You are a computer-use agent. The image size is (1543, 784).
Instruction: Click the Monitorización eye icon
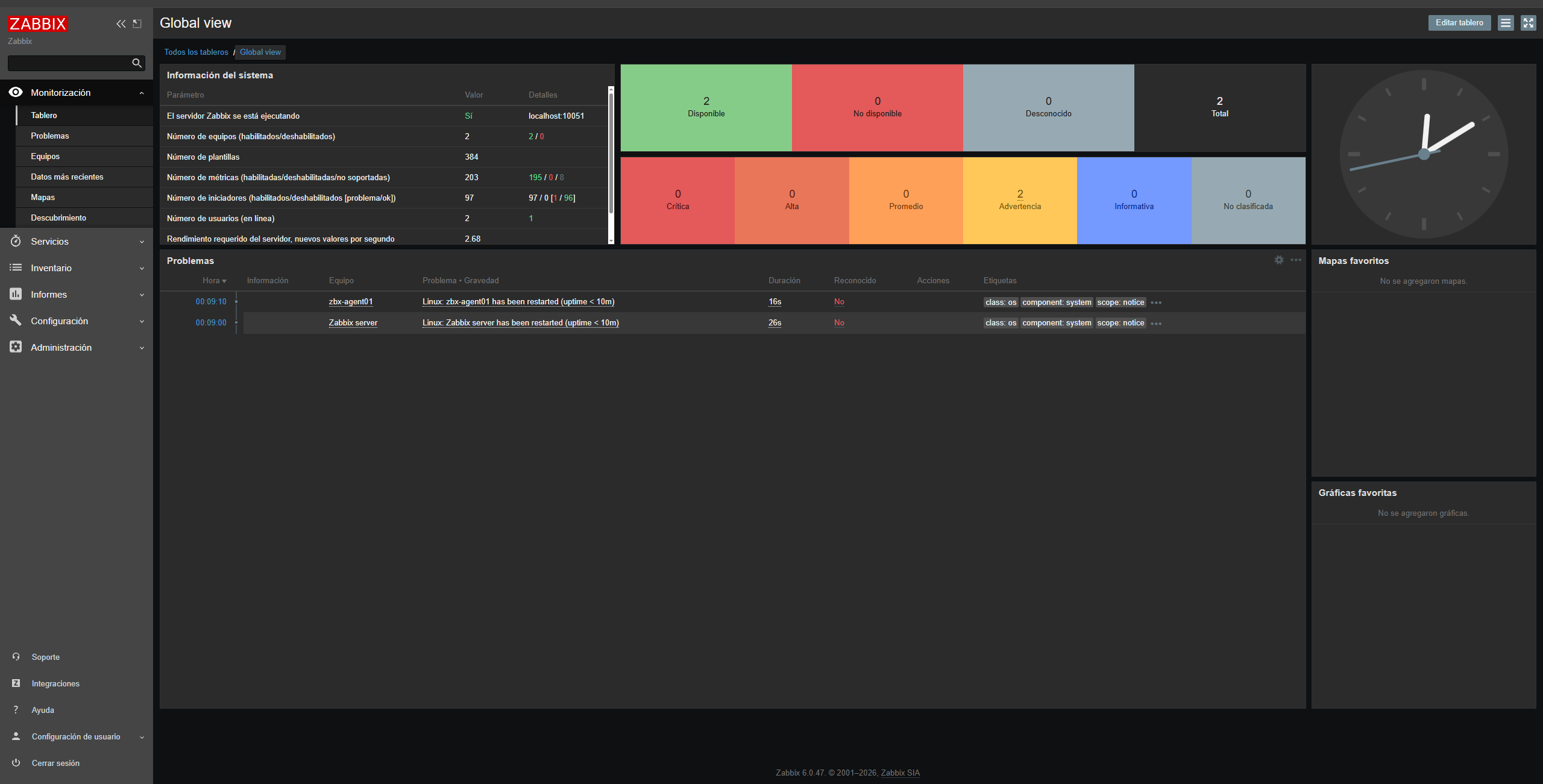[x=16, y=92]
